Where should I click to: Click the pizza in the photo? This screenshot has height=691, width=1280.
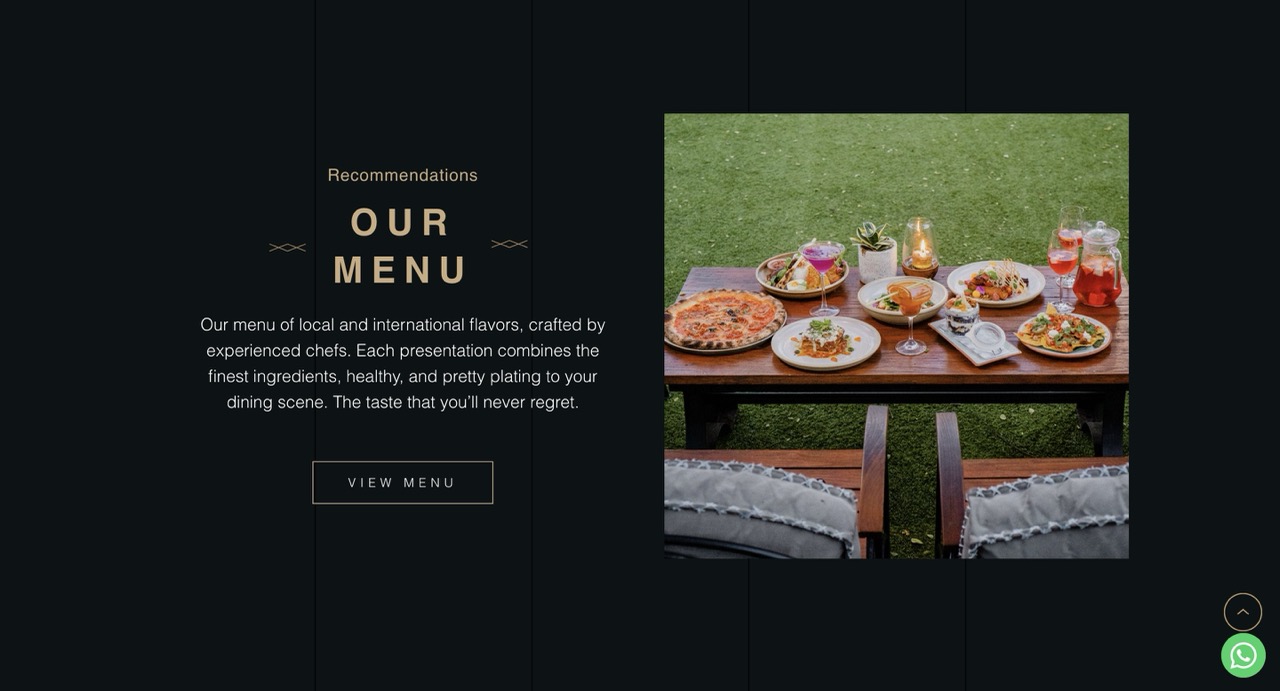pos(725,320)
